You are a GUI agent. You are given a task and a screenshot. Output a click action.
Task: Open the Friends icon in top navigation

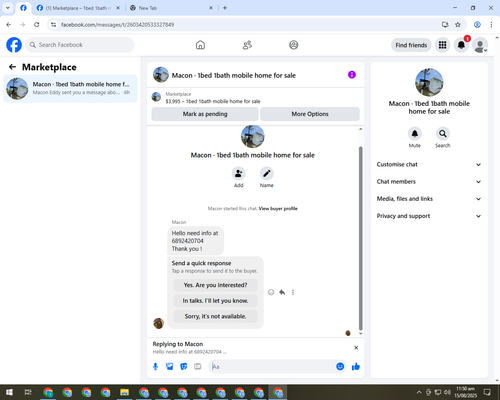click(x=247, y=45)
